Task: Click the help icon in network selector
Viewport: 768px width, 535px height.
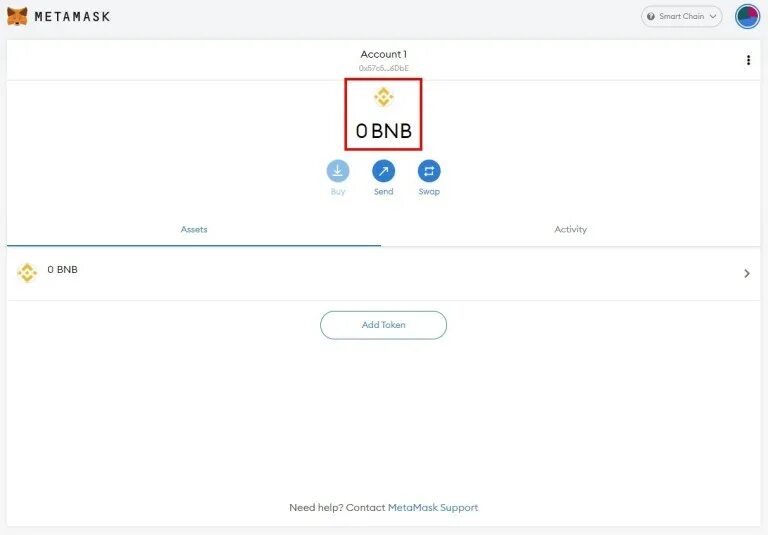Action: point(651,16)
